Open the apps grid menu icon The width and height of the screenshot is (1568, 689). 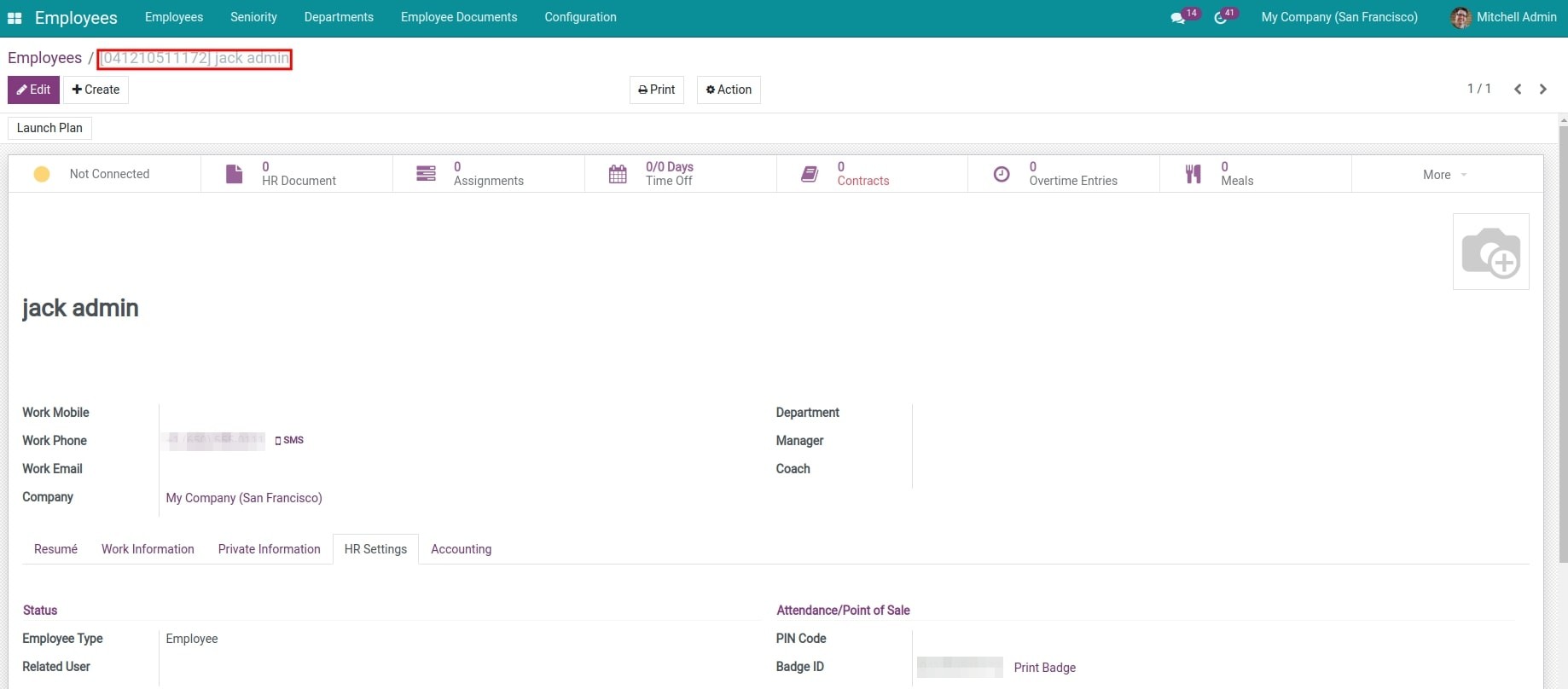[x=15, y=18]
